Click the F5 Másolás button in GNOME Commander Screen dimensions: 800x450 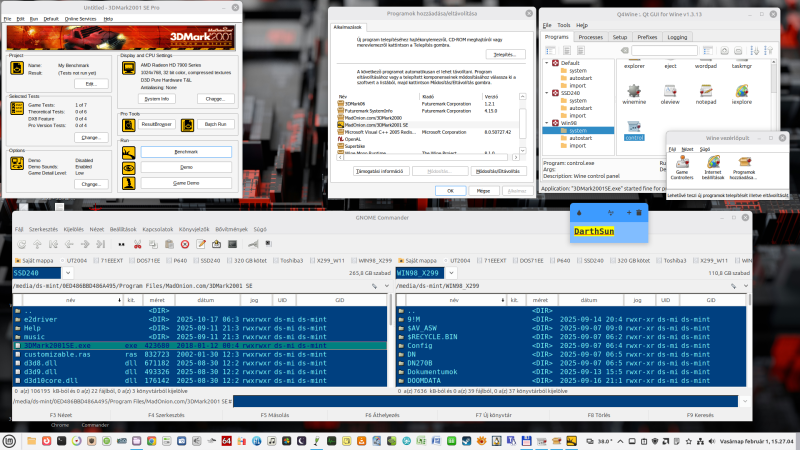click(x=274, y=415)
